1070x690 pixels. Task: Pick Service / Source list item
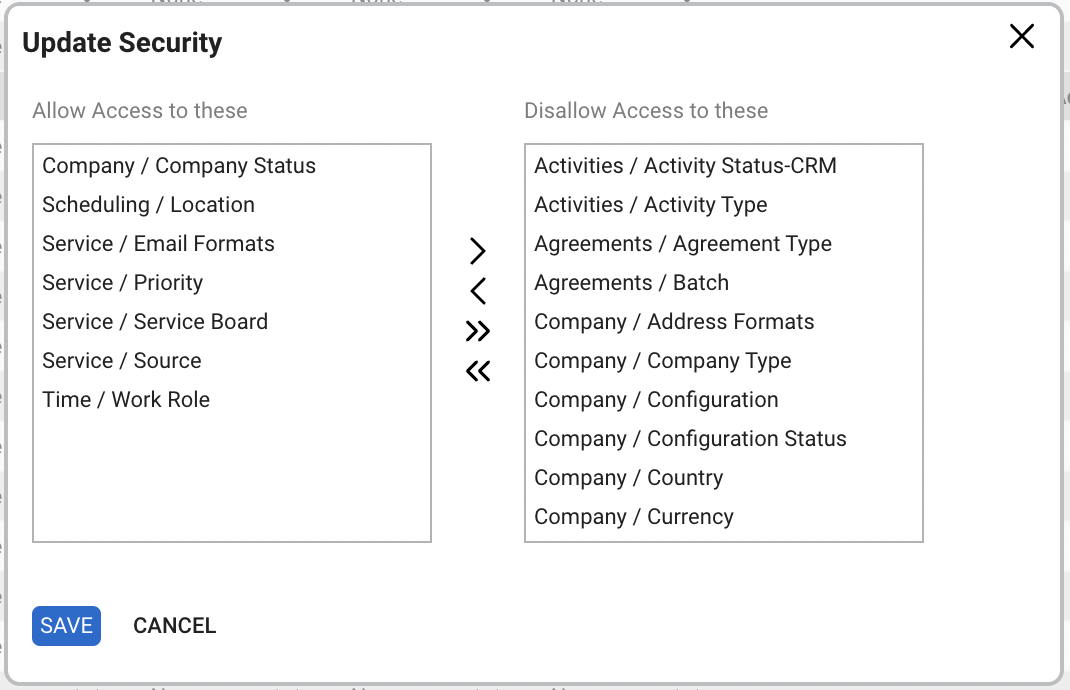(x=121, y=361)
